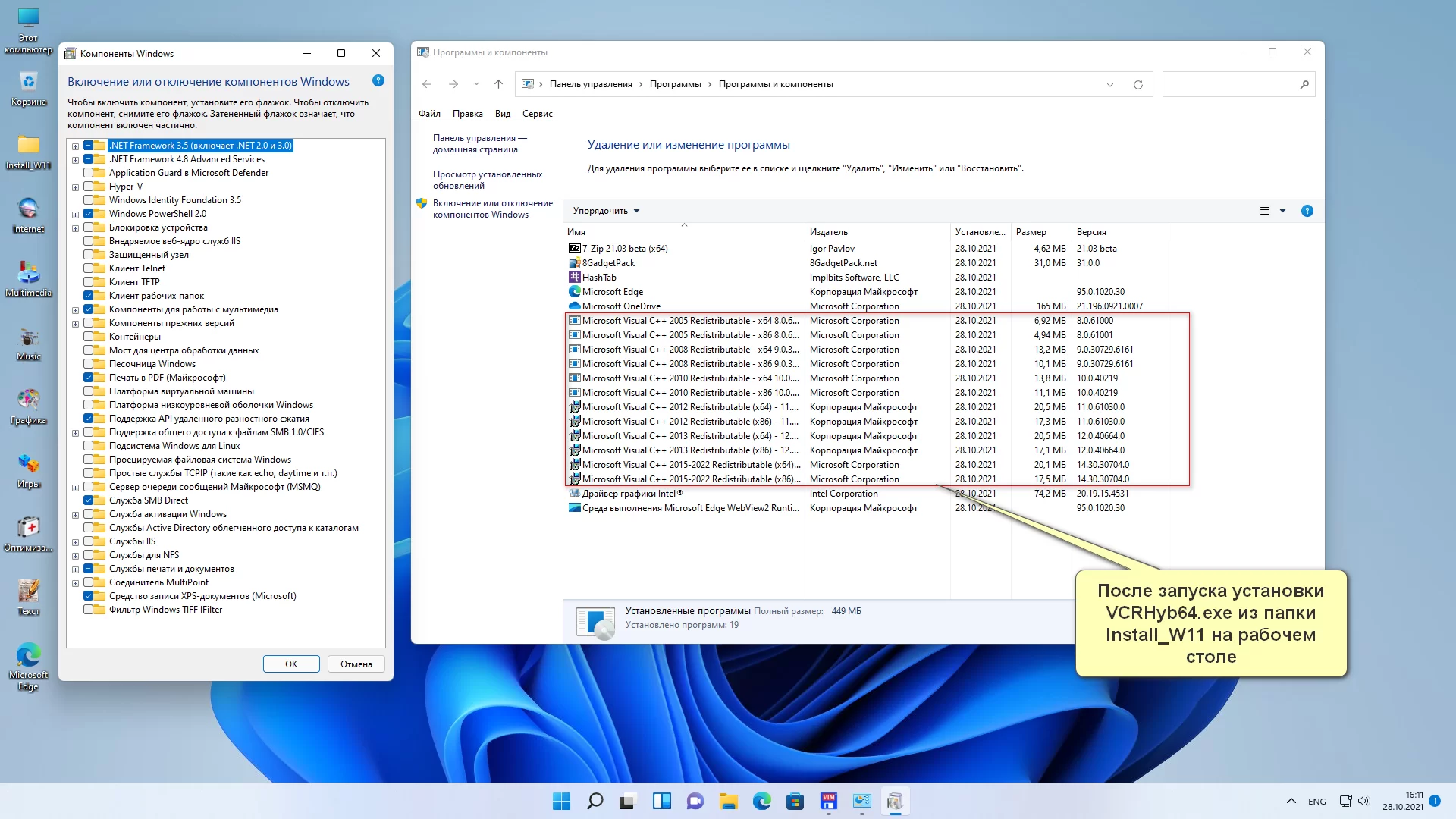Click the control panel search field
Image resolution: width=1456 pixels, height=819 pixels.
tap(1228, 84)
